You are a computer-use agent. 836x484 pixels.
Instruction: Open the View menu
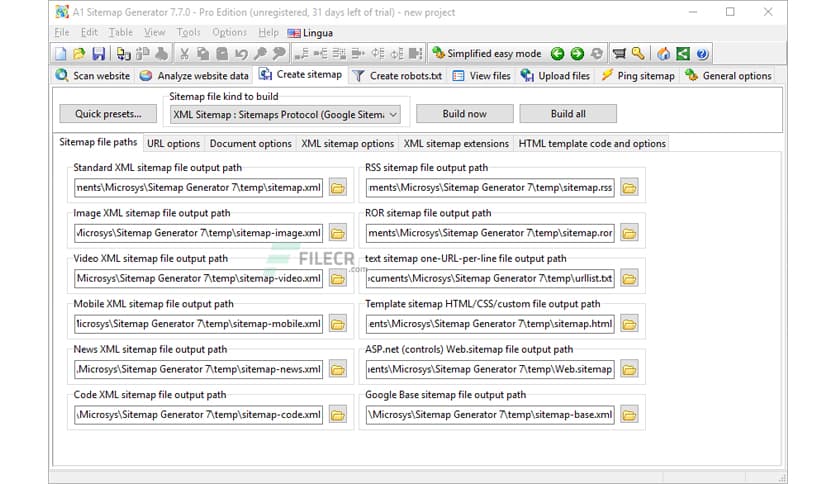[155, 33]
